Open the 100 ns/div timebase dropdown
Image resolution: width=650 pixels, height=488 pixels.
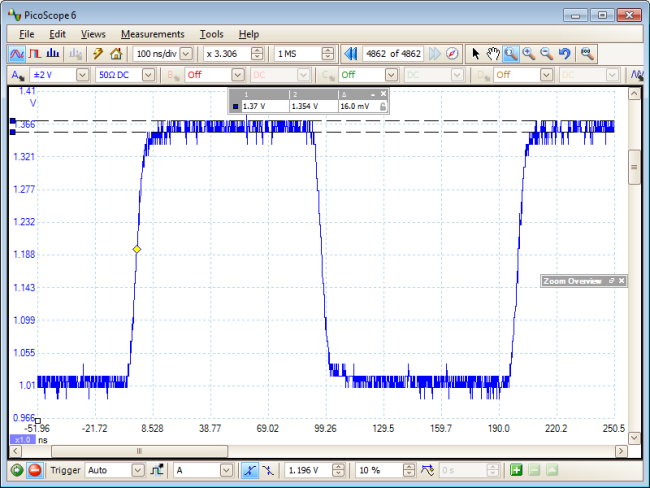186,53
